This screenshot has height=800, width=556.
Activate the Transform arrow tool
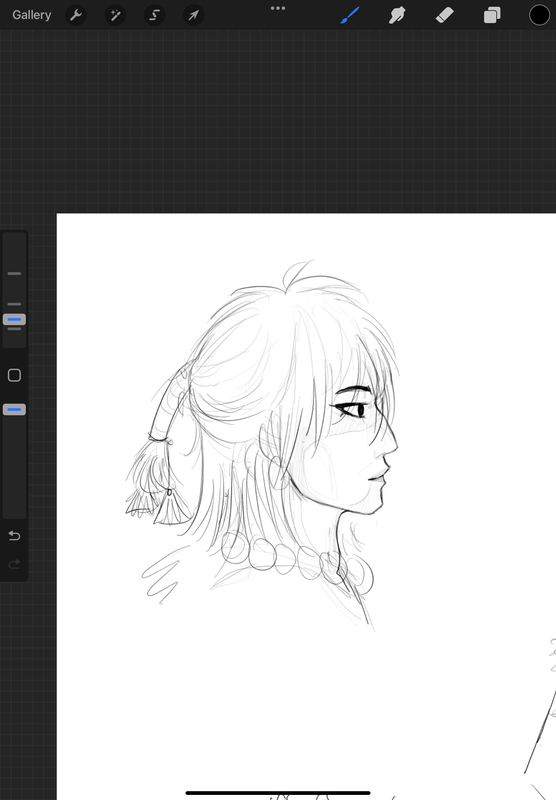[x=194, y=15]
